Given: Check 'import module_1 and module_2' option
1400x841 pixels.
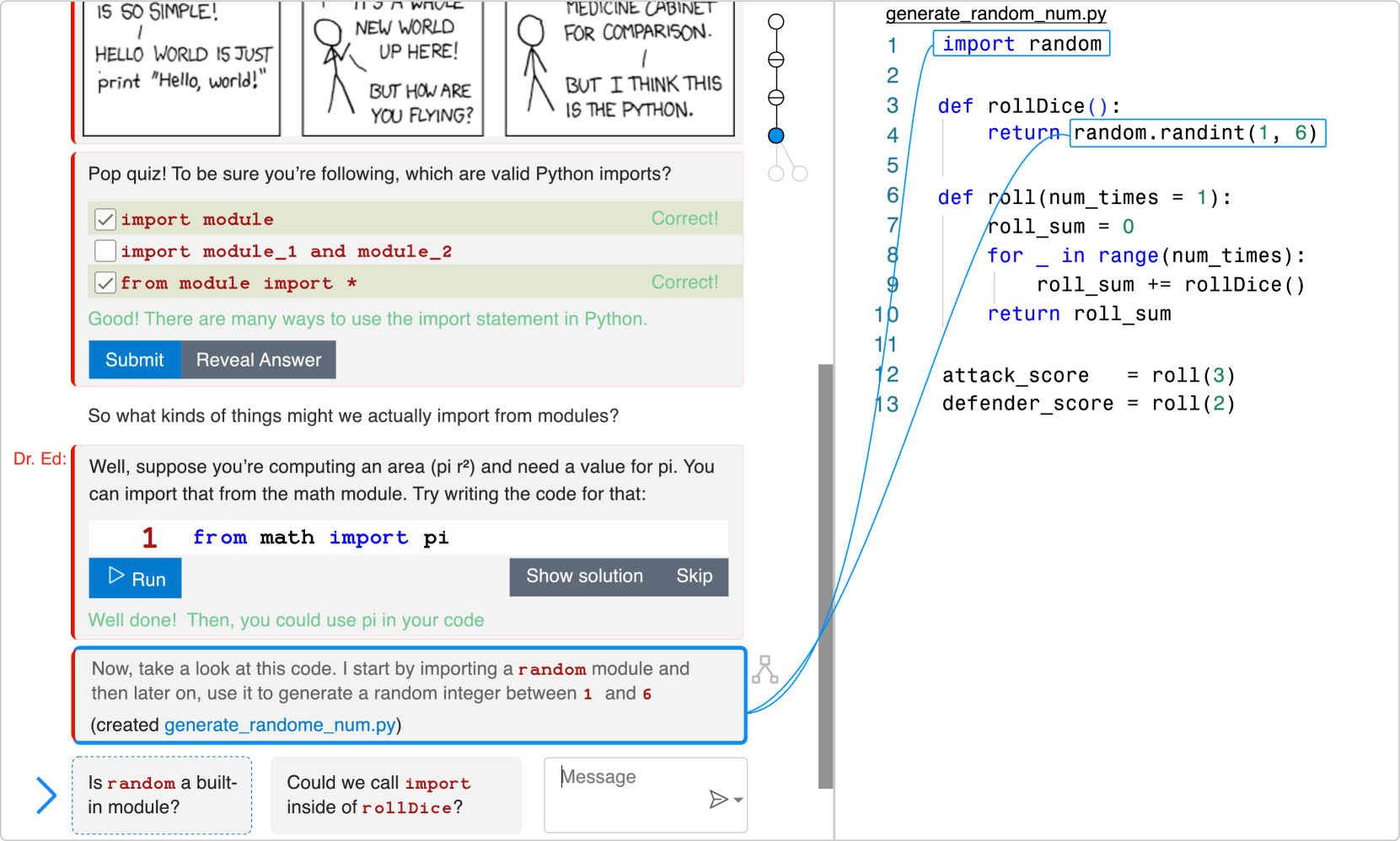Looking at the screenshot, I should (105, 251).
